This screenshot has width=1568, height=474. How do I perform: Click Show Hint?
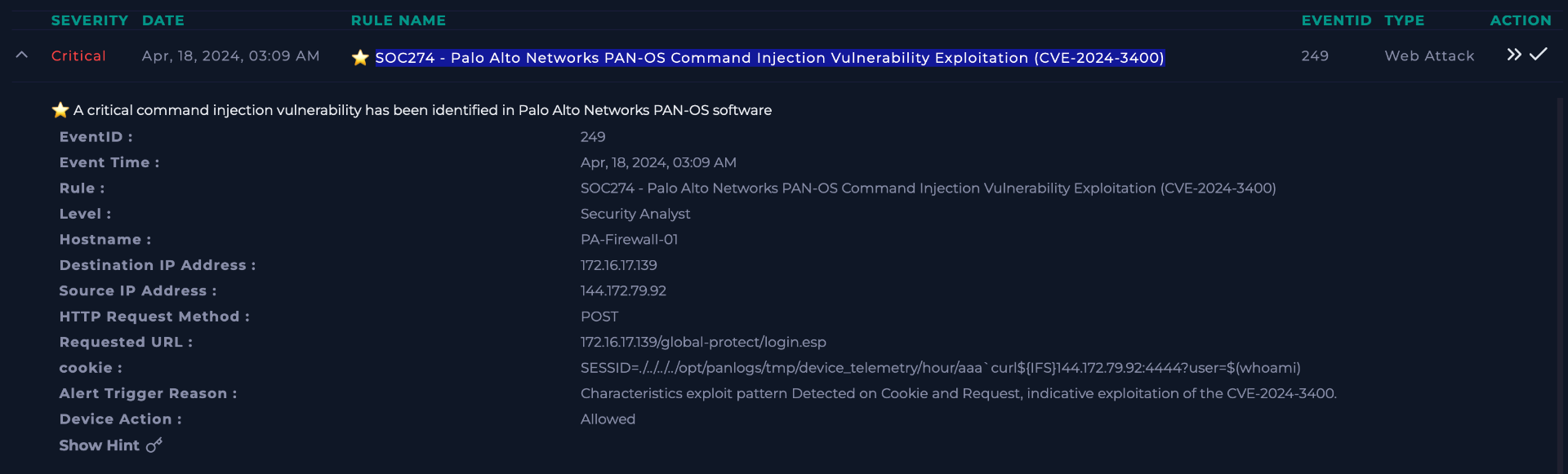[100, 445]
